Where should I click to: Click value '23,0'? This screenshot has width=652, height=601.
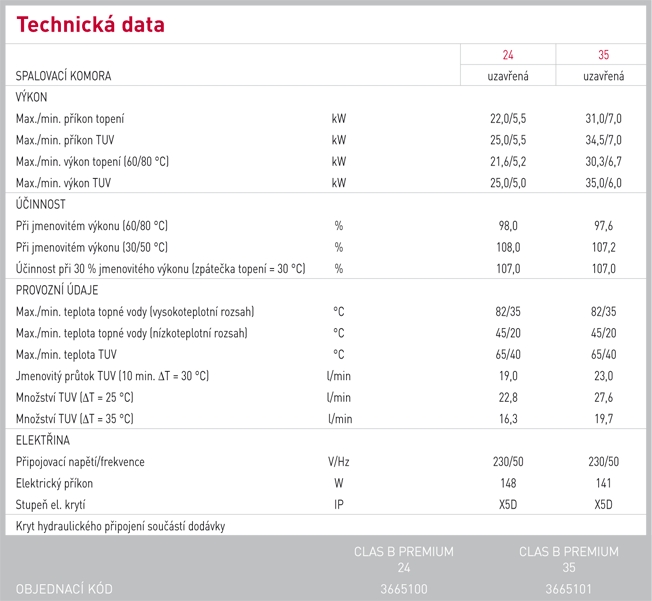coord(603,376)
